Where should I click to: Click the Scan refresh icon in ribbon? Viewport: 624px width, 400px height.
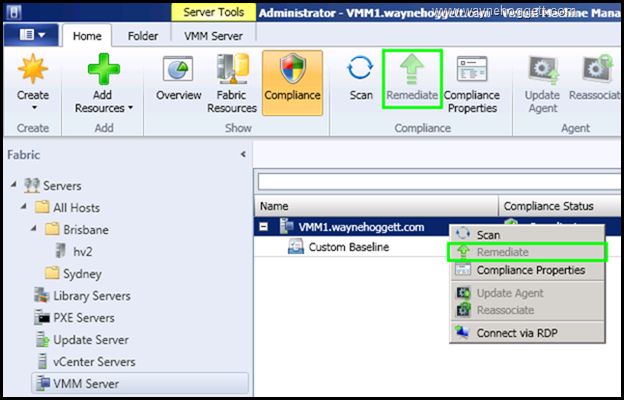tap(360, 68)
